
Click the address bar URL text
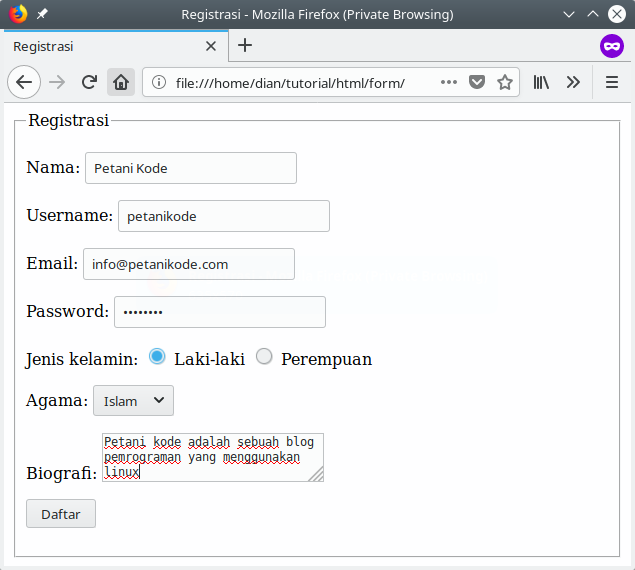290,83
